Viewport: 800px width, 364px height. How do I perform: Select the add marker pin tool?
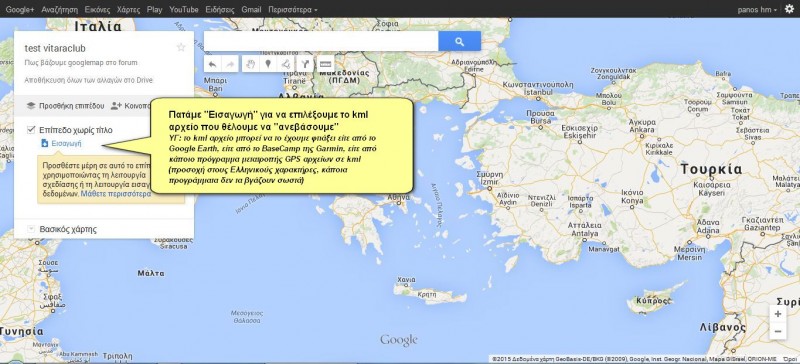click(268, 64)
